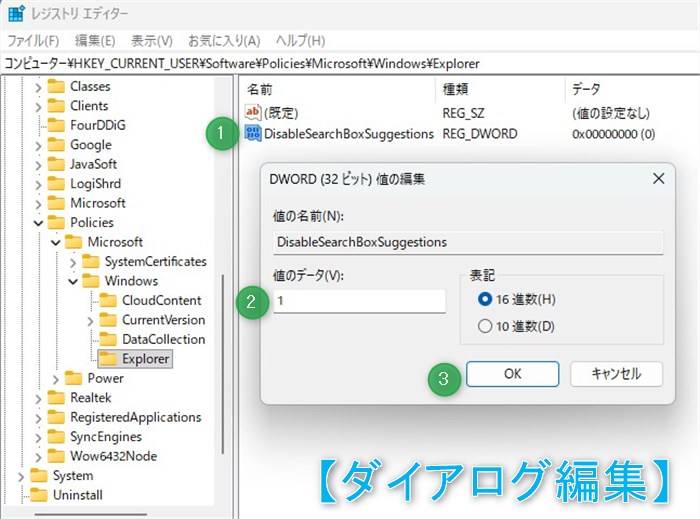Select the 16進数 hexadecimal radio button

pos(484,299)
